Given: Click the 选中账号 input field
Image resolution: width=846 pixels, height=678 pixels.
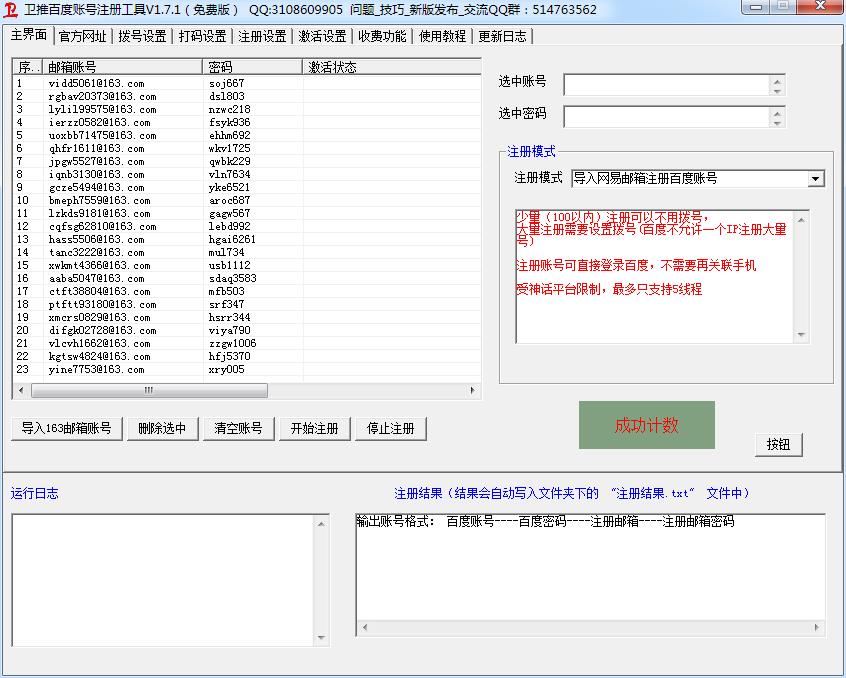Looking at the screenshot, I should point(666,85).
